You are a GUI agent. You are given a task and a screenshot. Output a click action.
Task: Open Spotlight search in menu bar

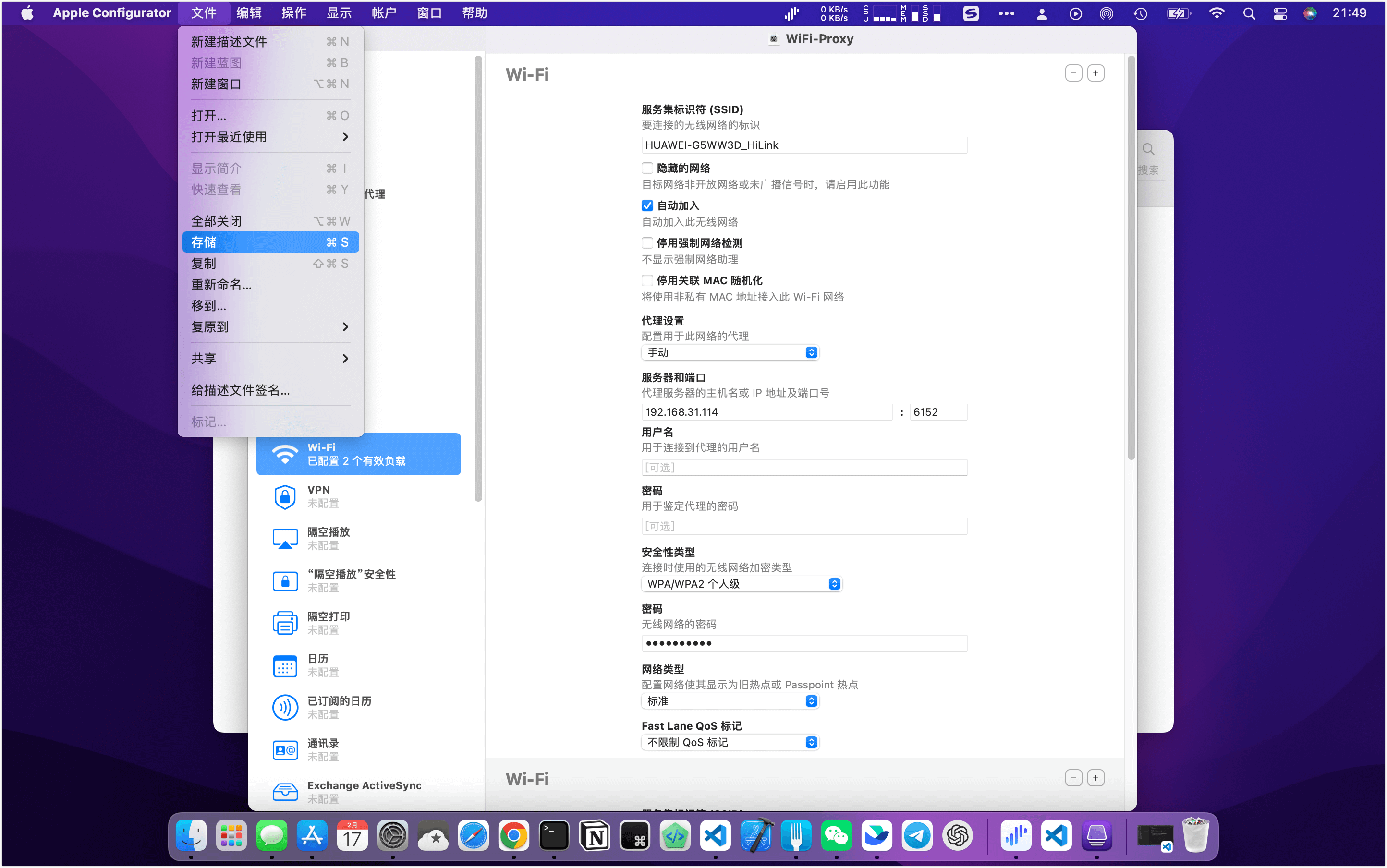coord(1249,13)
